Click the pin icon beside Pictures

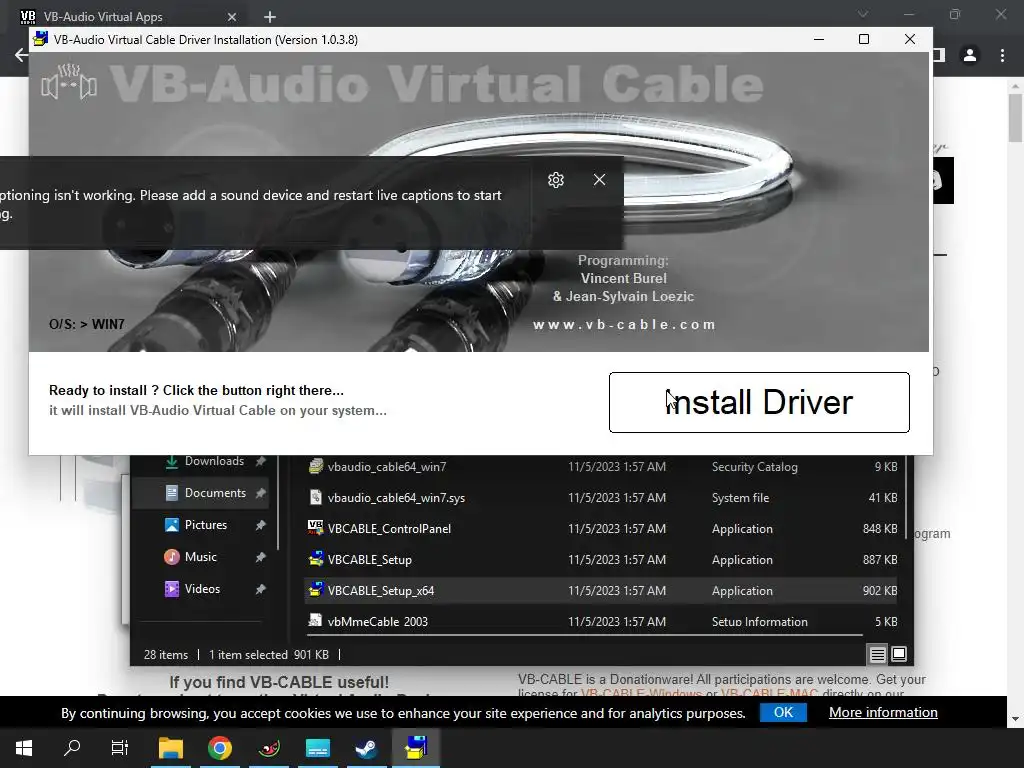click(x=261, y=525)
